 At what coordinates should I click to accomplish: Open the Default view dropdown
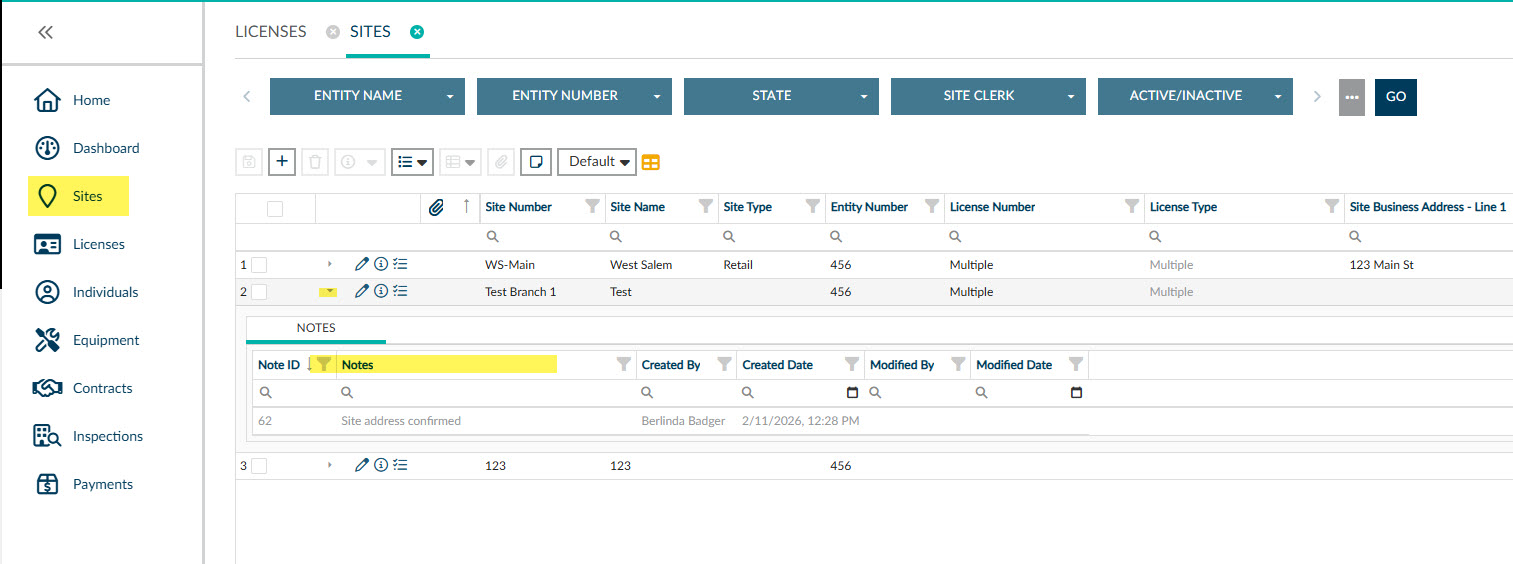[x=596, y=161]
